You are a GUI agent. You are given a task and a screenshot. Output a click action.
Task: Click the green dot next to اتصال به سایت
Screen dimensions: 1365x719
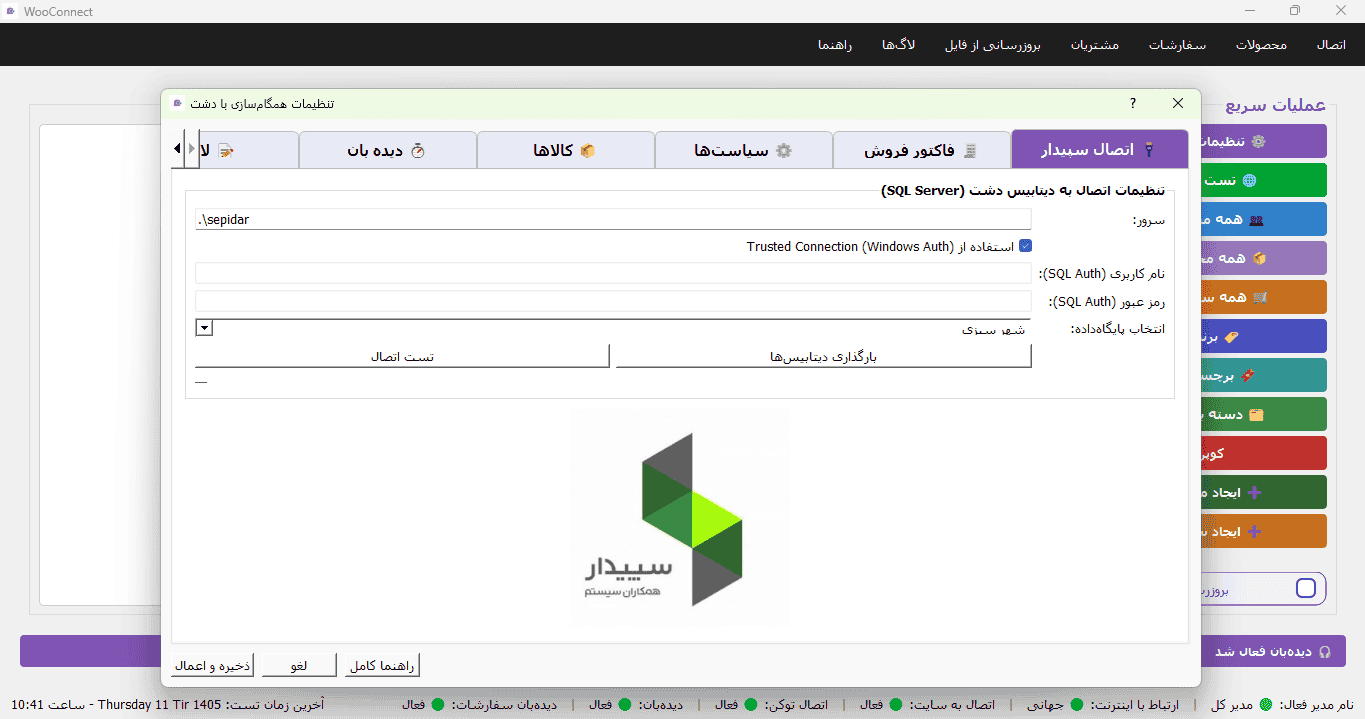tap(895, 705)
